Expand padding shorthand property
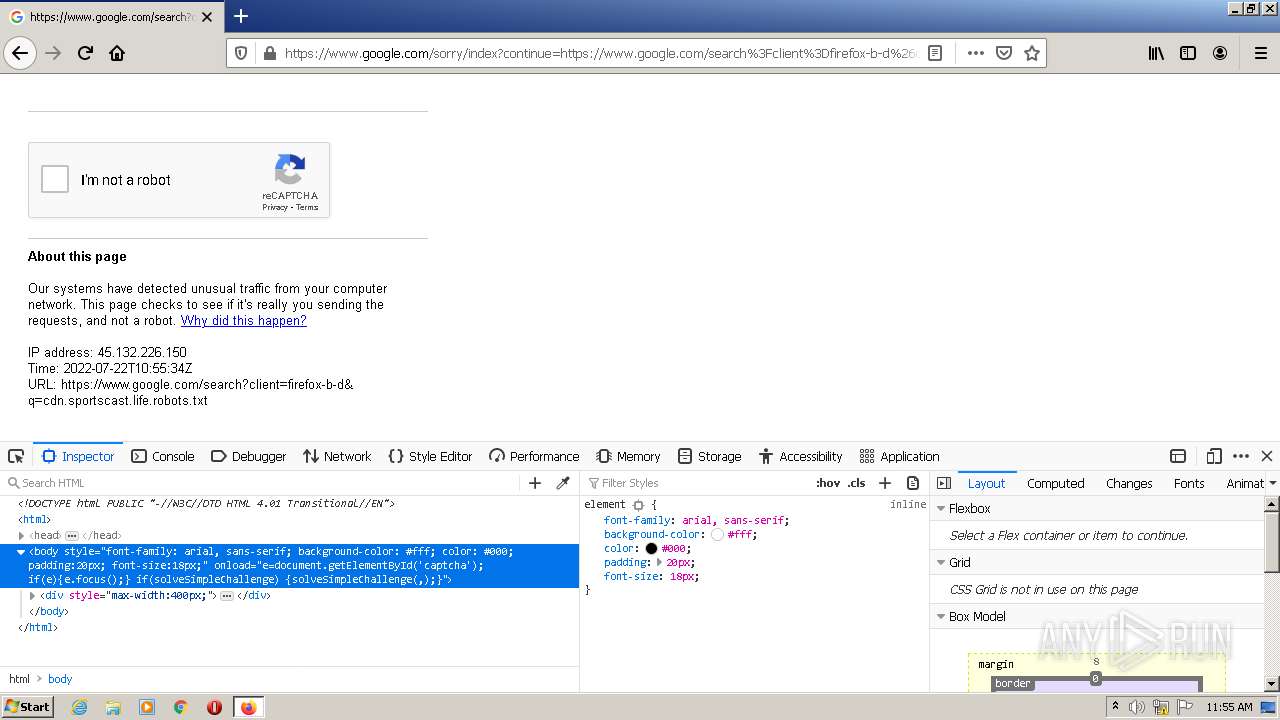1280x720 pixels. coord(659,563)
